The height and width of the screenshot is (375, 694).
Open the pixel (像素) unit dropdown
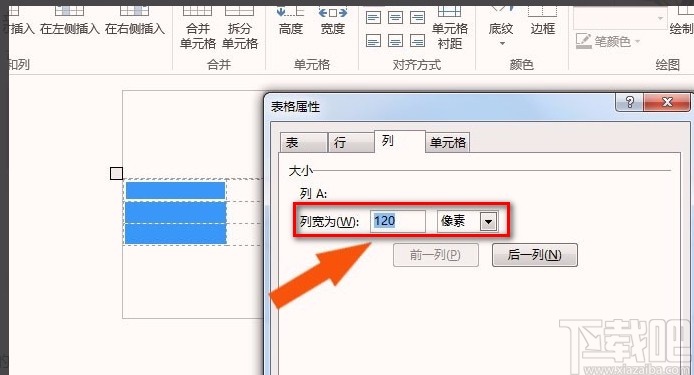tap(488, 221)
